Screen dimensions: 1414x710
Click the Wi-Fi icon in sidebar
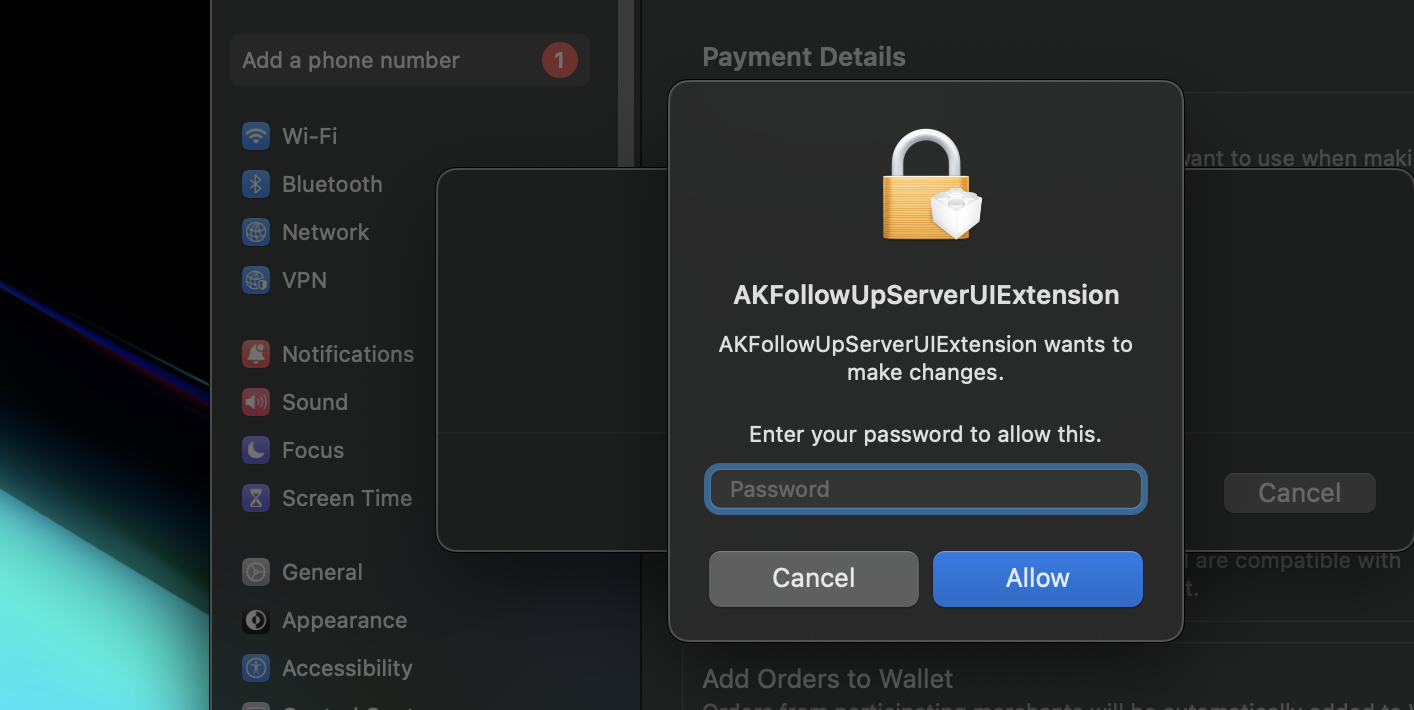pos(256,136)
